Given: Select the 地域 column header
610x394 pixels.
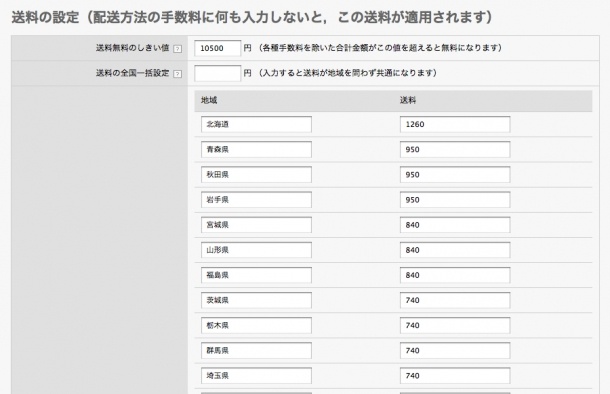Looking at the screenshot, I should (209, 100).
